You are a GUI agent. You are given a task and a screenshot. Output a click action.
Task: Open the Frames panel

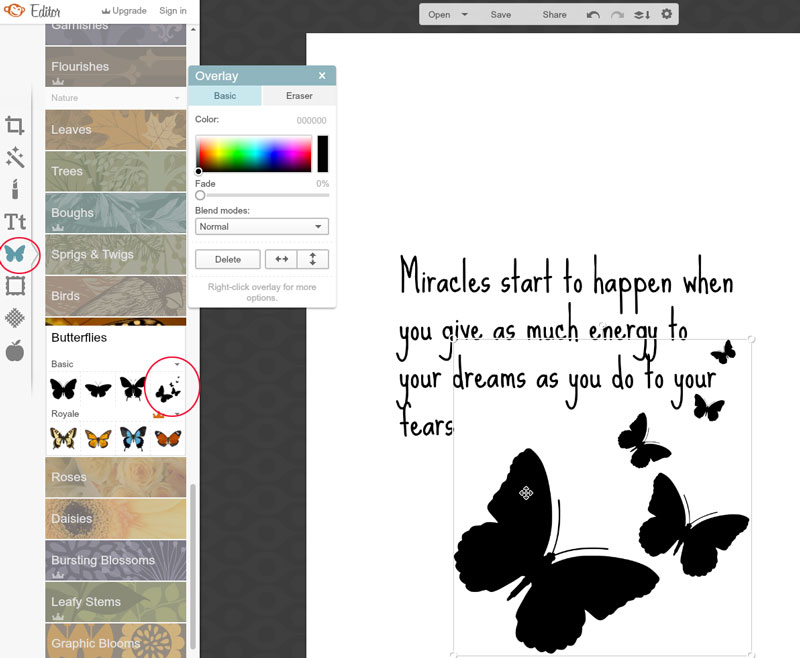15,288
